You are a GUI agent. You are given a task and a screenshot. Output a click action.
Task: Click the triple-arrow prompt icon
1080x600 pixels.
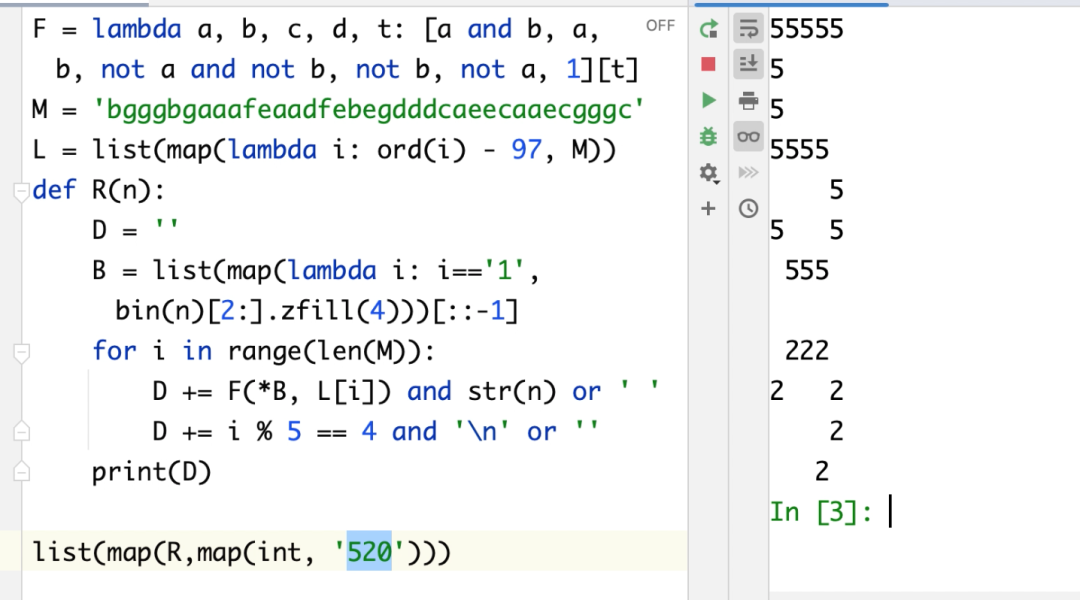click(x=748, y=172)
